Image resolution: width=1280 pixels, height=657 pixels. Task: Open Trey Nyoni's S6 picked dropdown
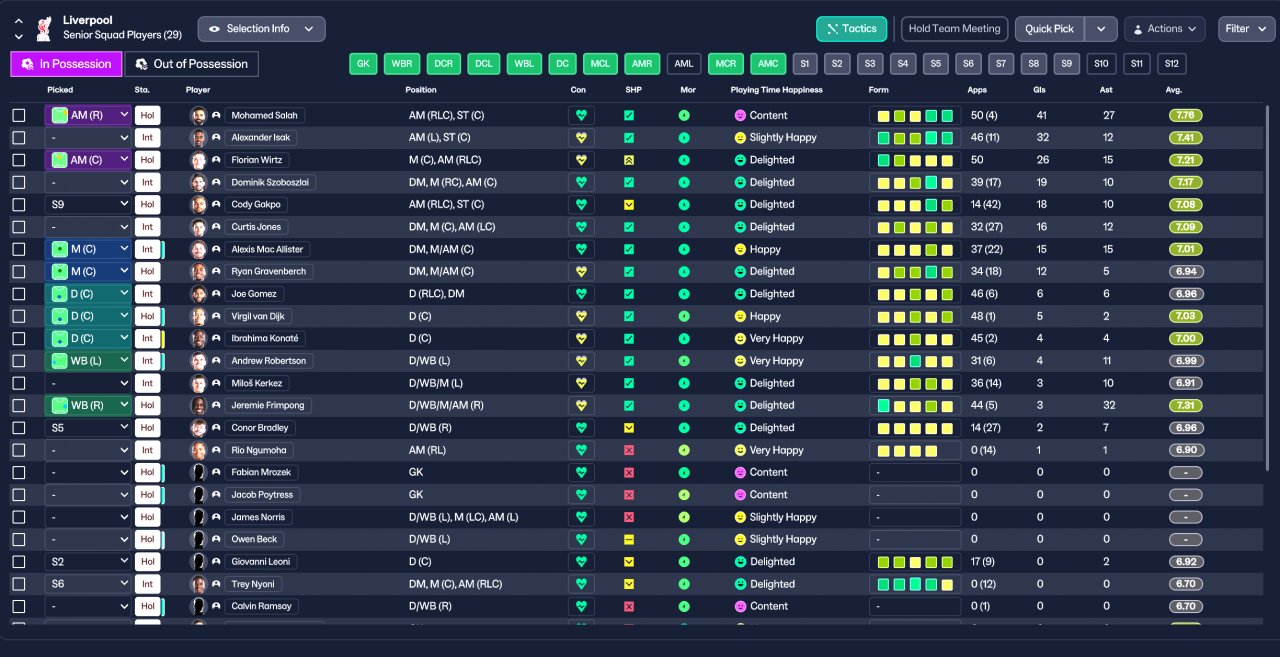(89, 584)
